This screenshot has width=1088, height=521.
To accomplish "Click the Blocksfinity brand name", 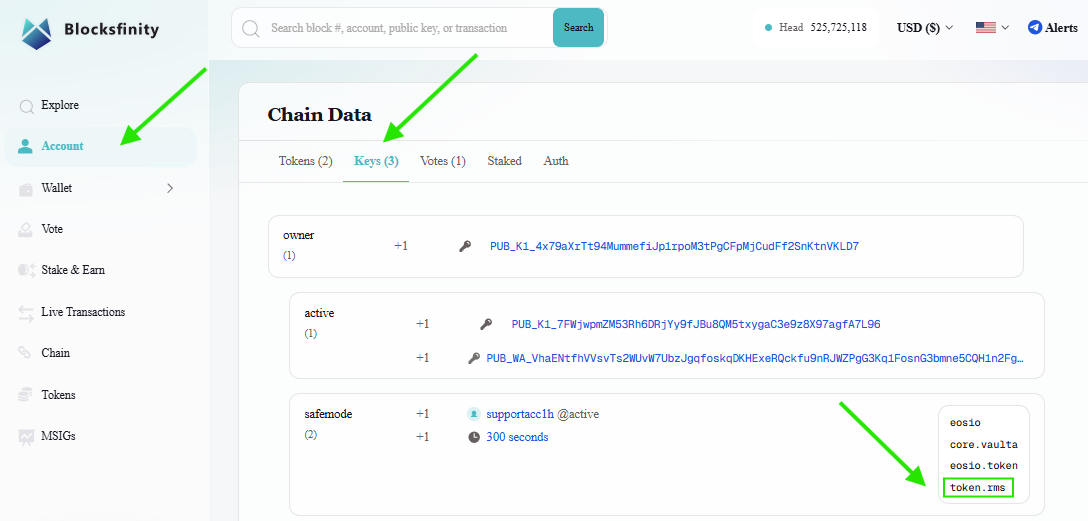I will [111, 29].
